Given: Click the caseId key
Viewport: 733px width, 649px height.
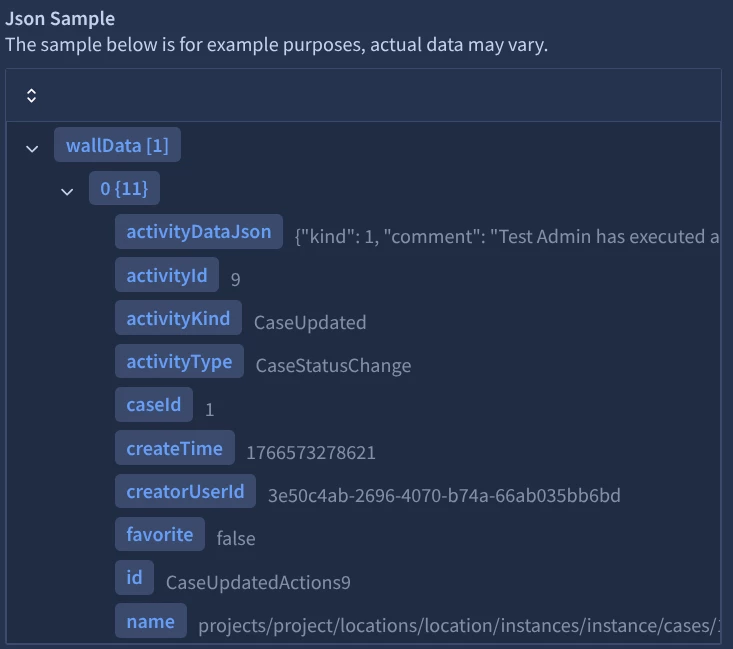Looking at the screenshot, I should pos(154,405).
